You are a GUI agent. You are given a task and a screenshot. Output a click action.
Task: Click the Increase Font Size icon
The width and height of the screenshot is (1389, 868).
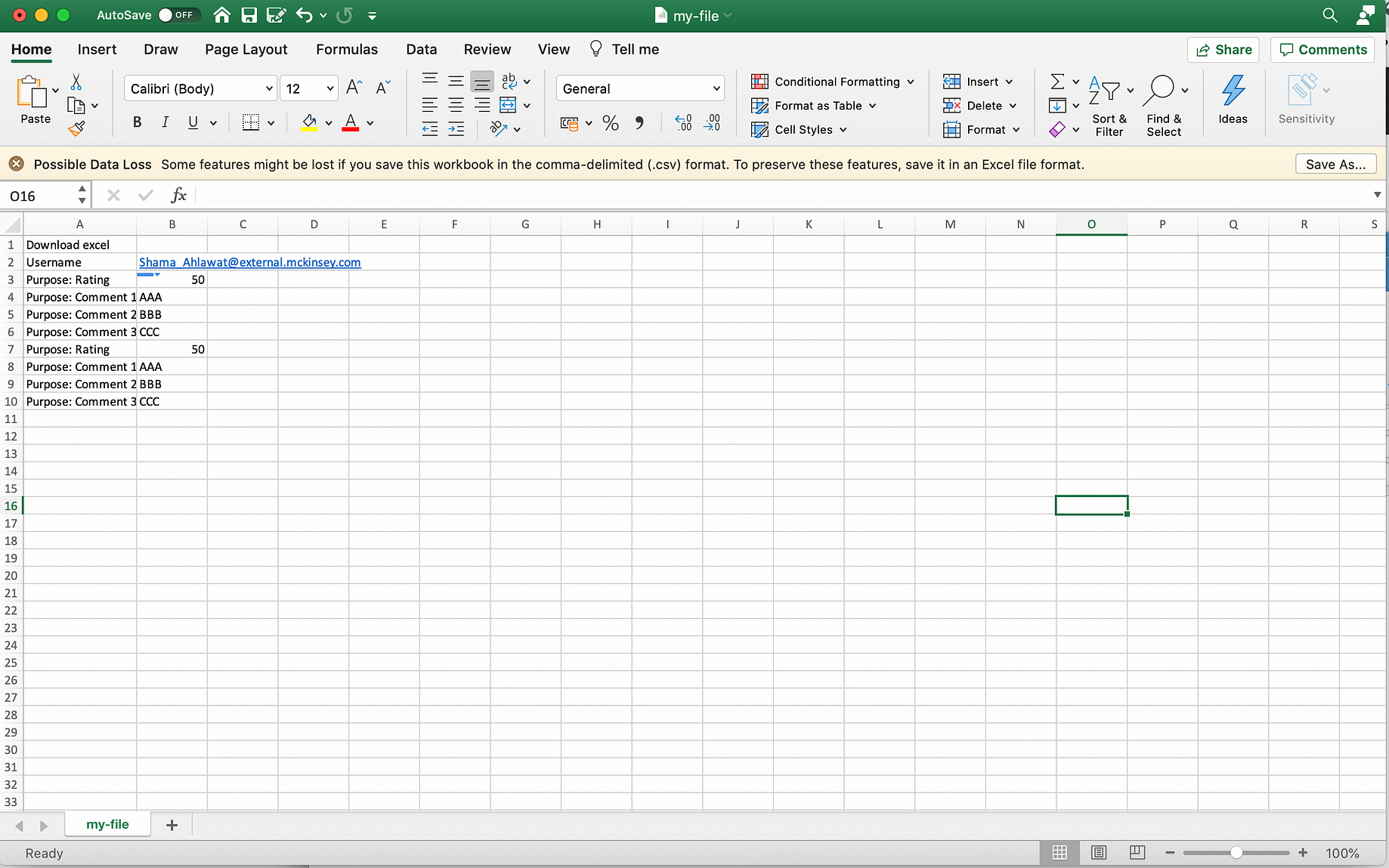(x=354, y=88)
